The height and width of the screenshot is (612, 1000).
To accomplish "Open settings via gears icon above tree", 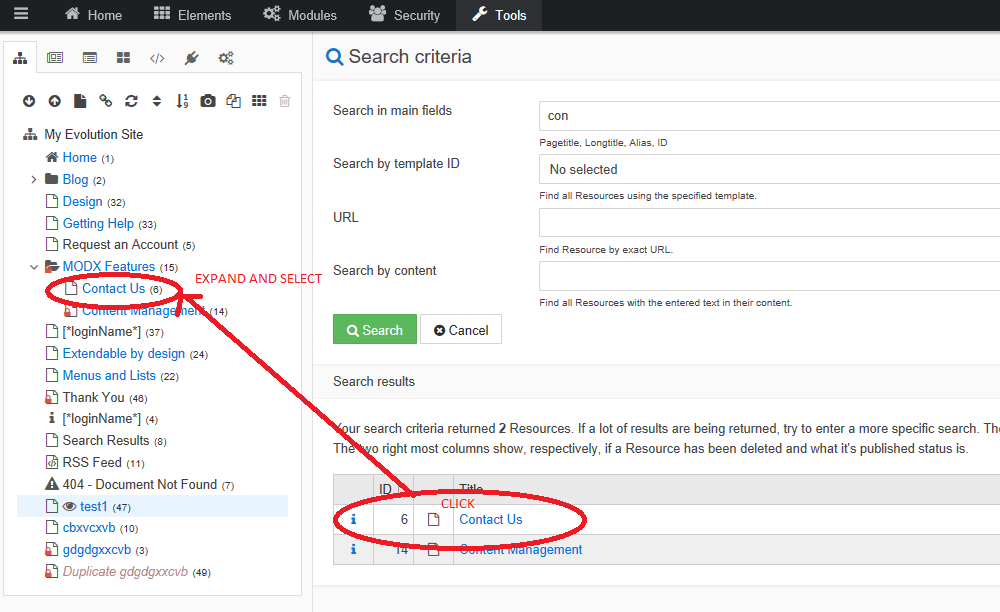I will click(226, 57).
